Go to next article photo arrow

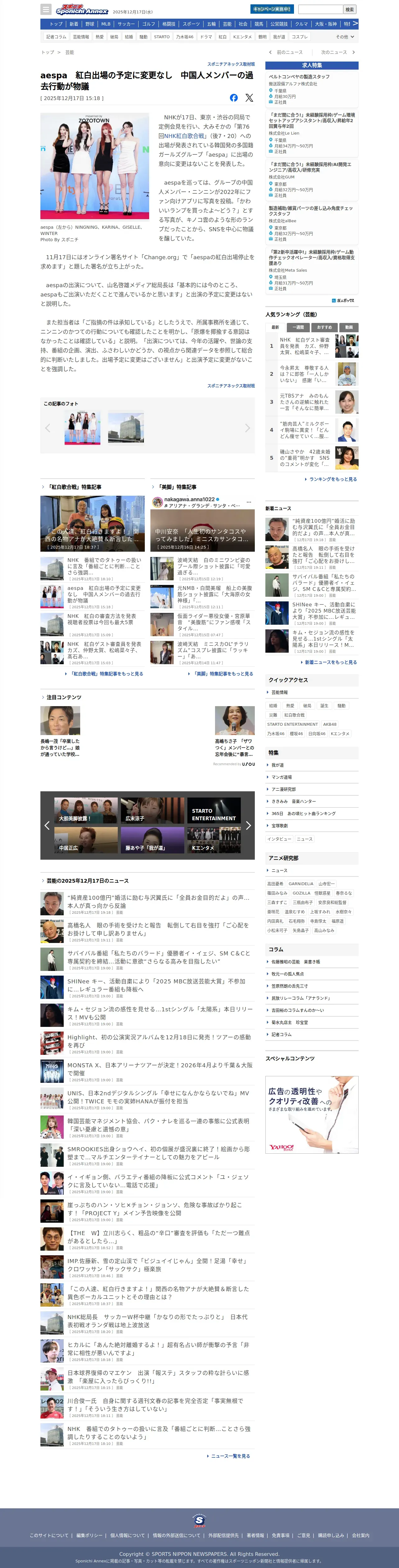247,428
